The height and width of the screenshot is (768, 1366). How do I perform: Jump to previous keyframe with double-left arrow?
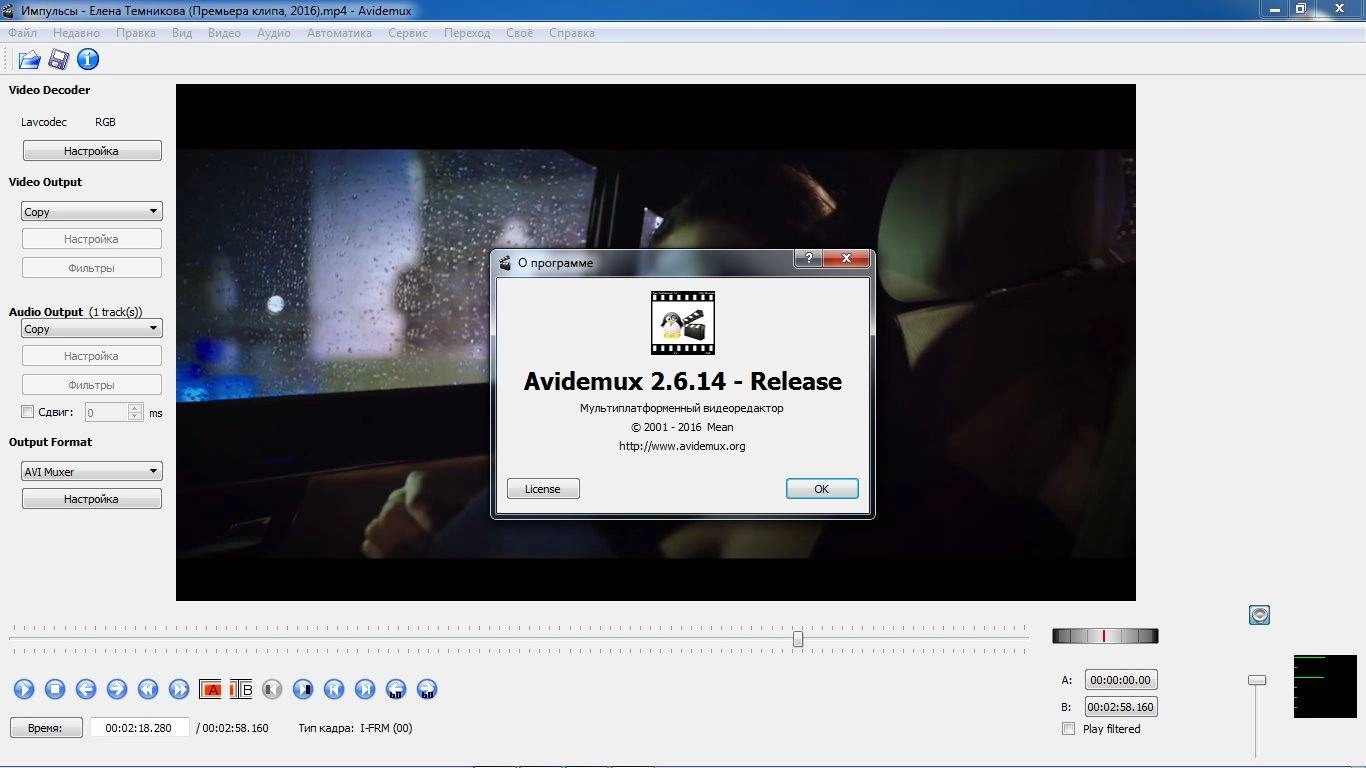pos(148,689)
